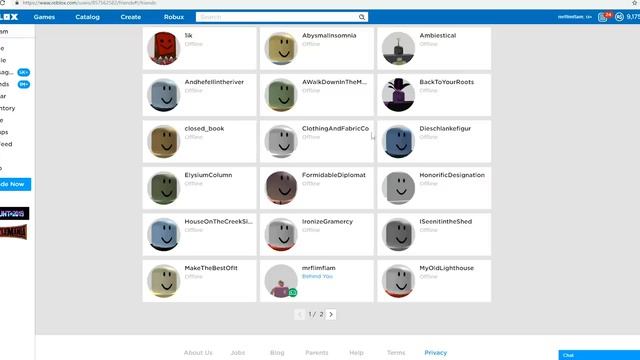Click the Privacy footer link
Viewport: 640px width, 360px height.
435,353
